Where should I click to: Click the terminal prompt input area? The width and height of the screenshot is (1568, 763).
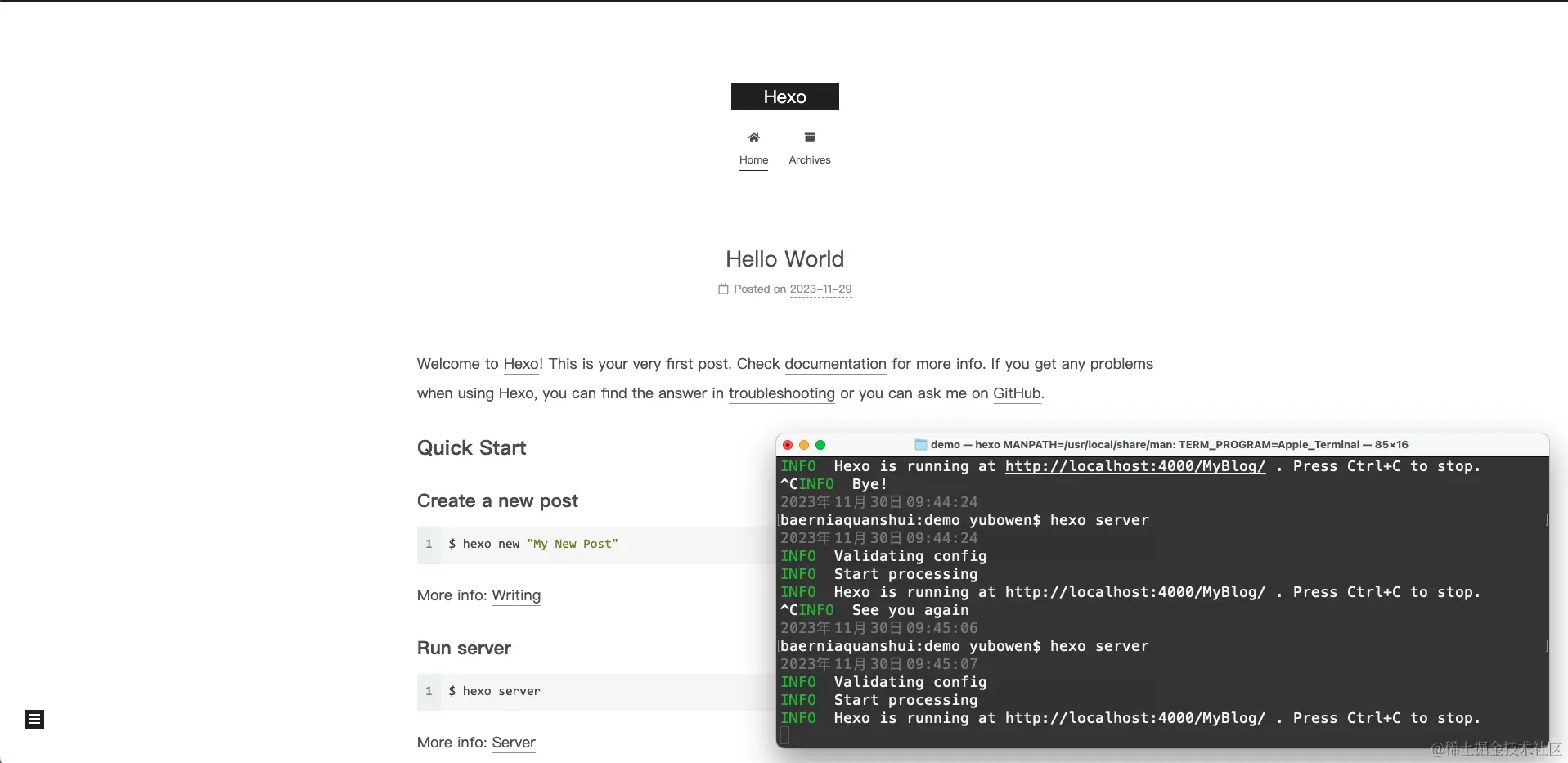tap(785, 735)
